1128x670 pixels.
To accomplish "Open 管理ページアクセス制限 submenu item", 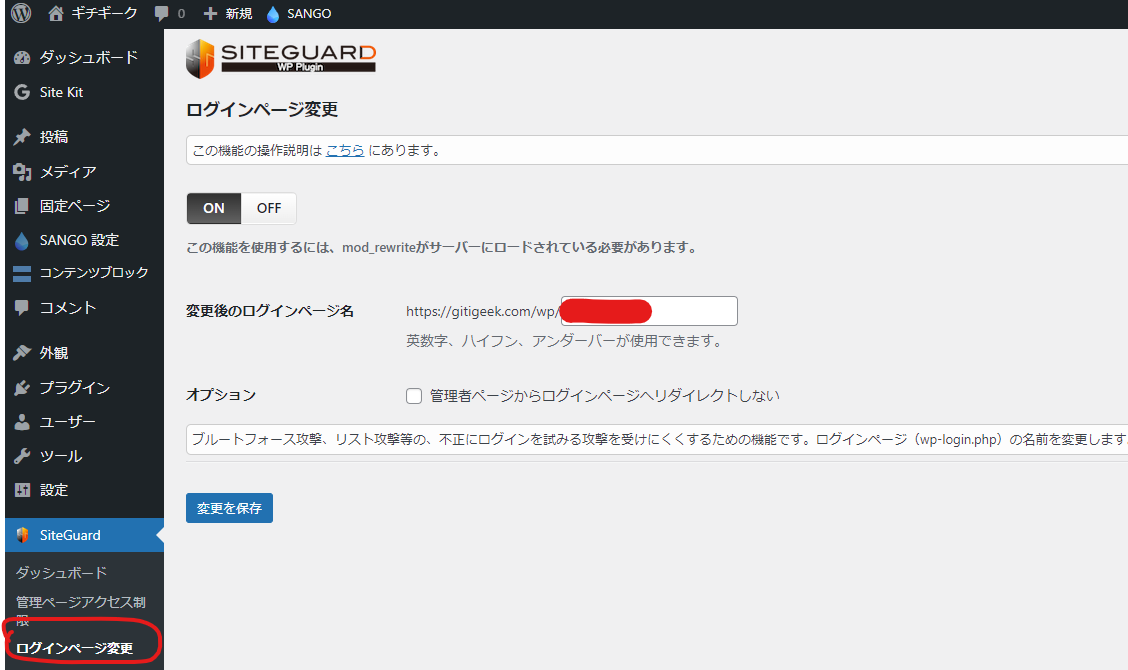I will [x=80, y=602].
